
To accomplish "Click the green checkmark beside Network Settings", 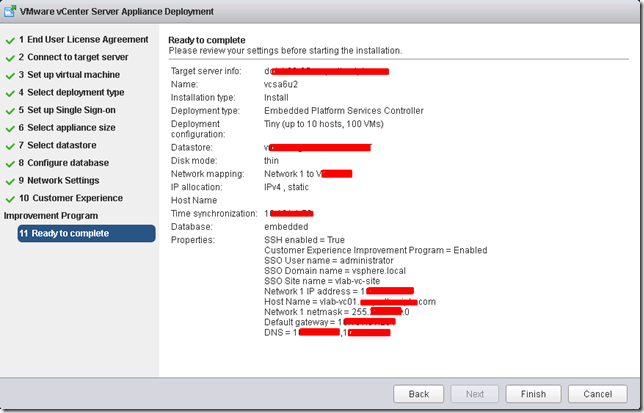I will tap(10, 181).
